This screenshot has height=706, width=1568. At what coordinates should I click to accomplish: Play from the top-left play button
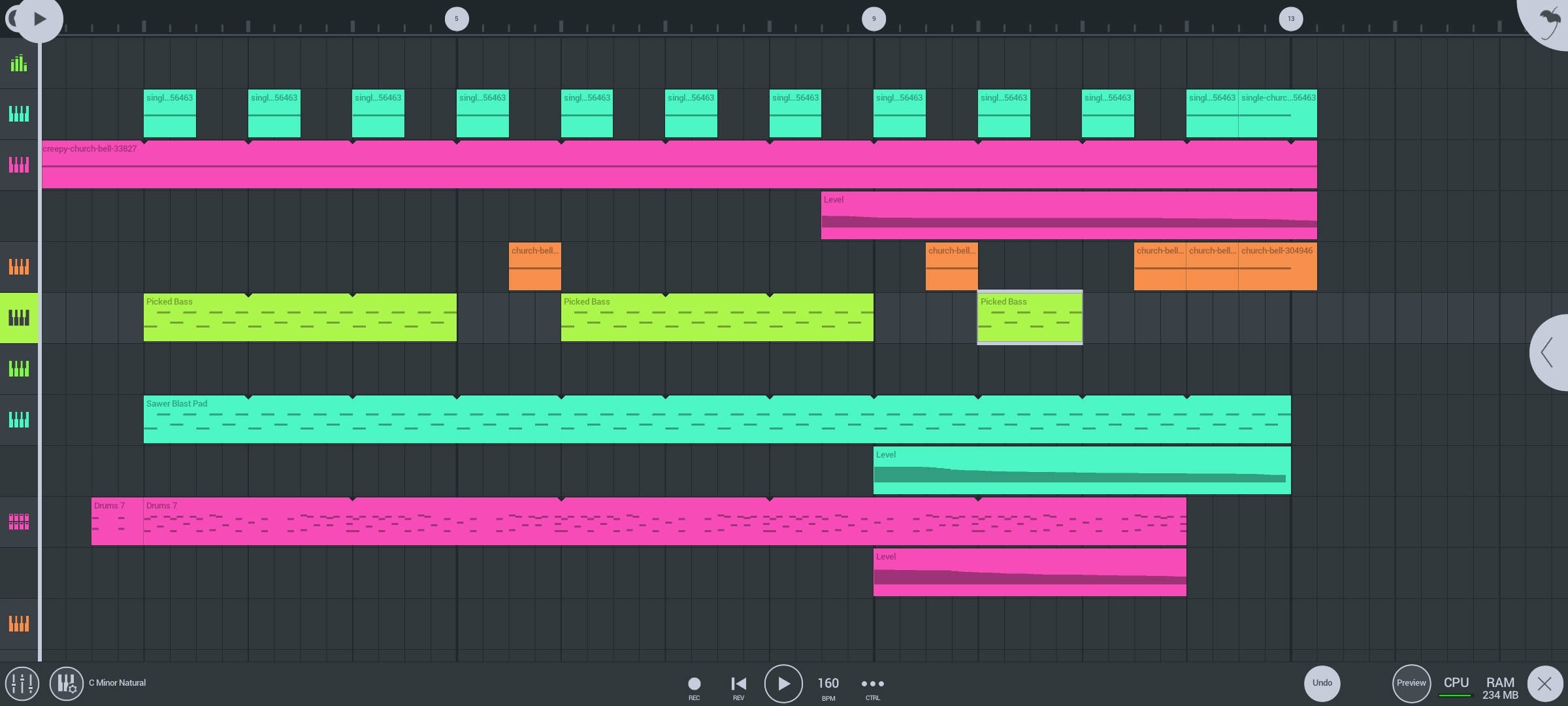tap(39, 19)
